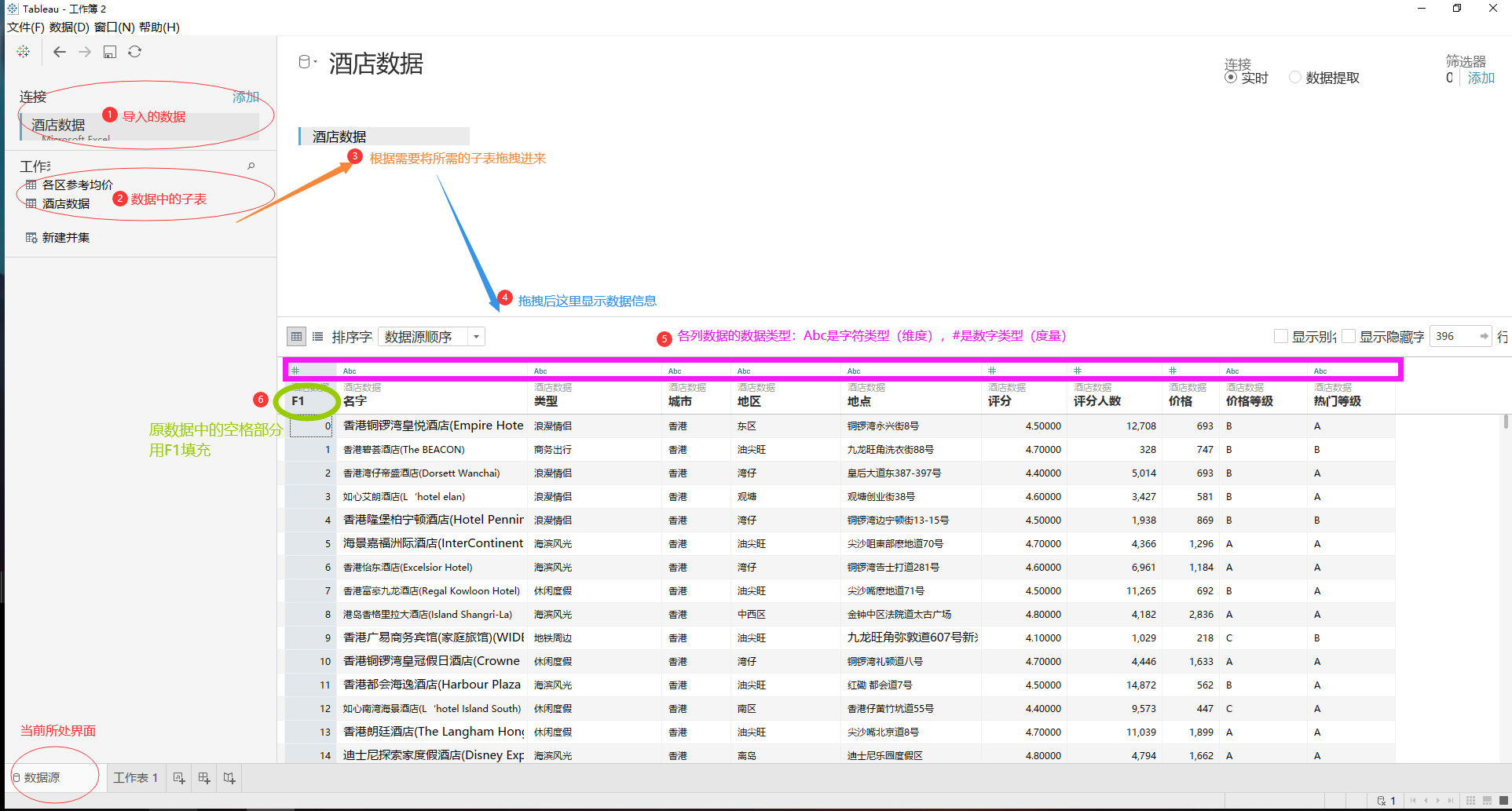The image size is (1512, 811).
Task: Switch data grid to metadata list view
Action: (317, 336)
